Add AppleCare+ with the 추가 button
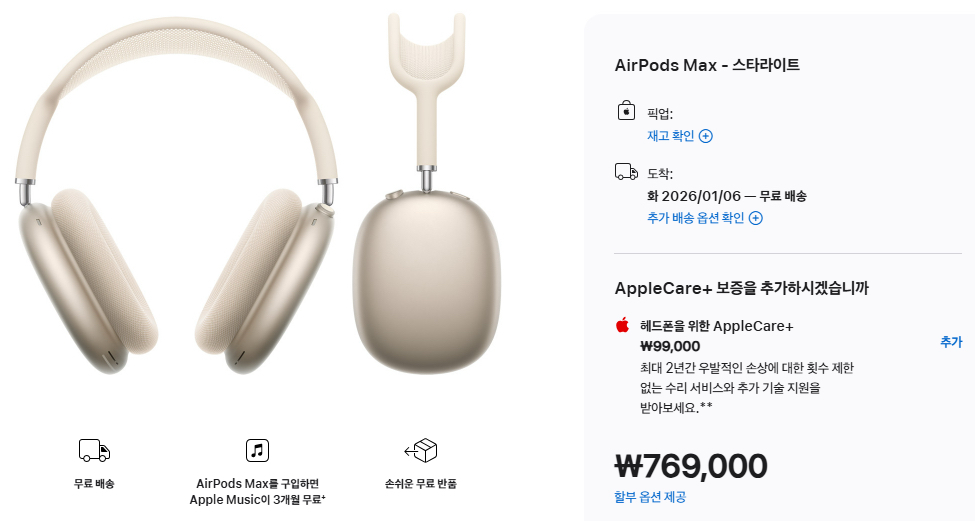The height and width of the screenshot is (528, 975). tap(951, 341)
